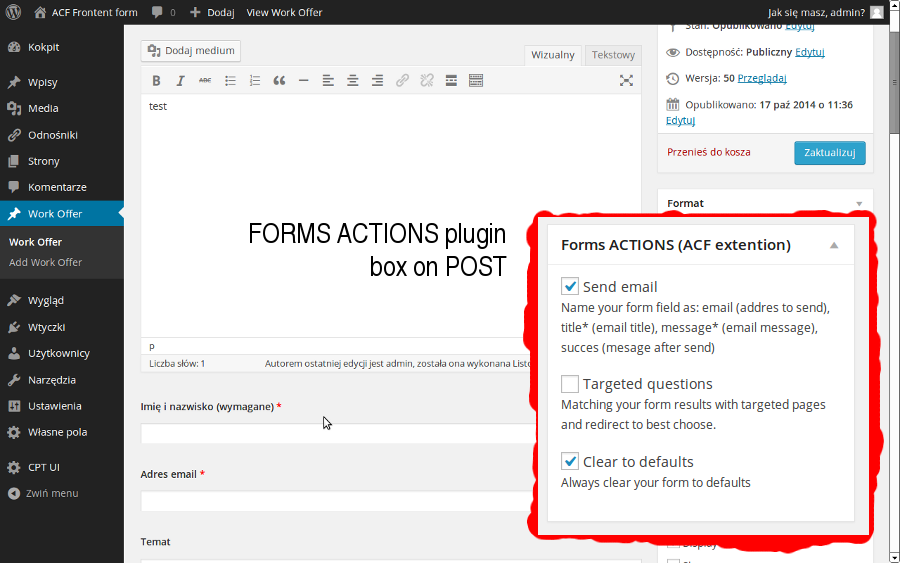Click the revisions clock icon
The image size is (900, 563).
[673, 79]
